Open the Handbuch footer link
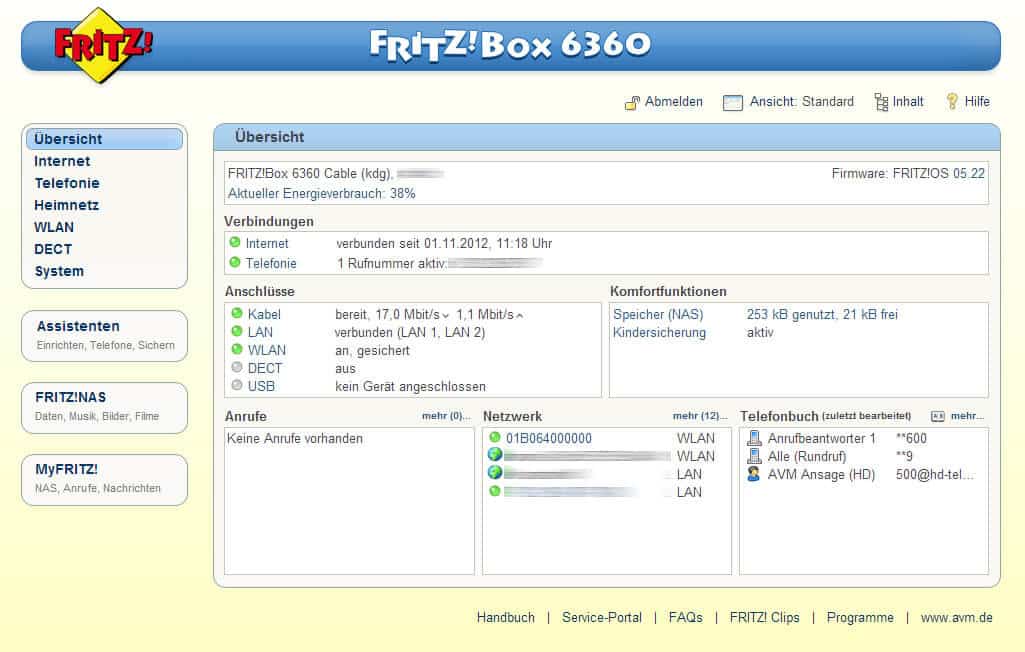 click(505, 617)
